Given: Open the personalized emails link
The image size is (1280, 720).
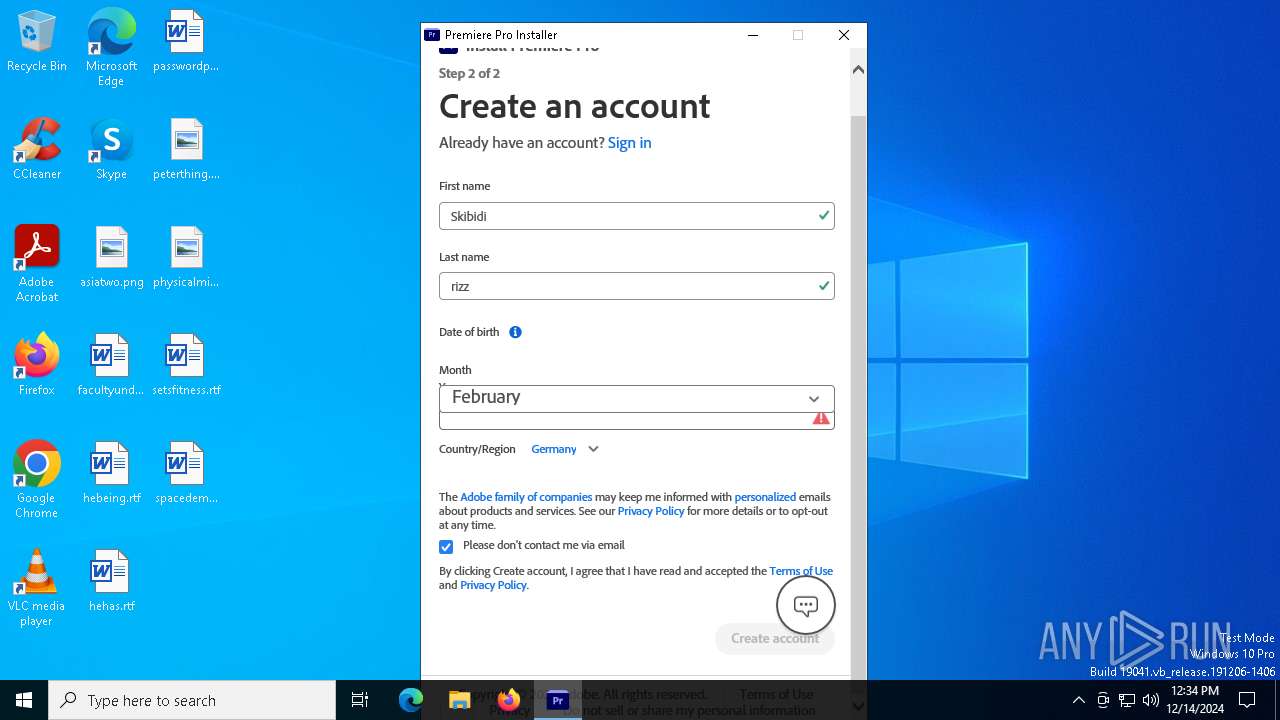Looking at the screenshot, I should 765,497.
